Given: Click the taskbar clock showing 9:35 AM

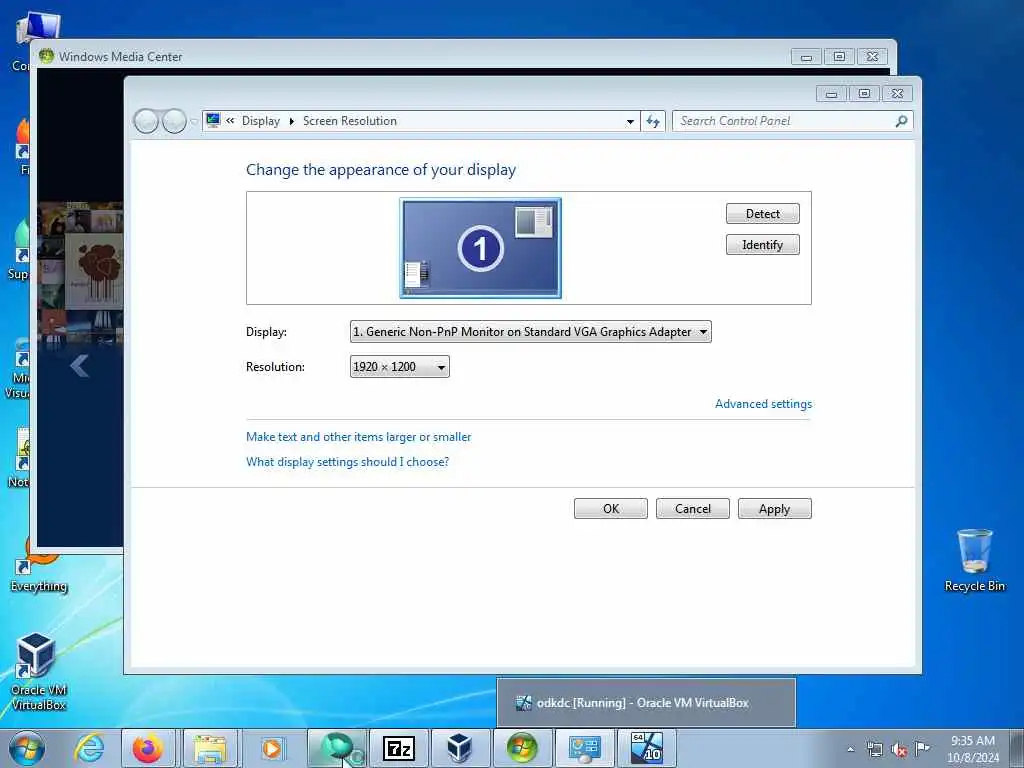Looking at the screenshot, I should coord(972,748).
